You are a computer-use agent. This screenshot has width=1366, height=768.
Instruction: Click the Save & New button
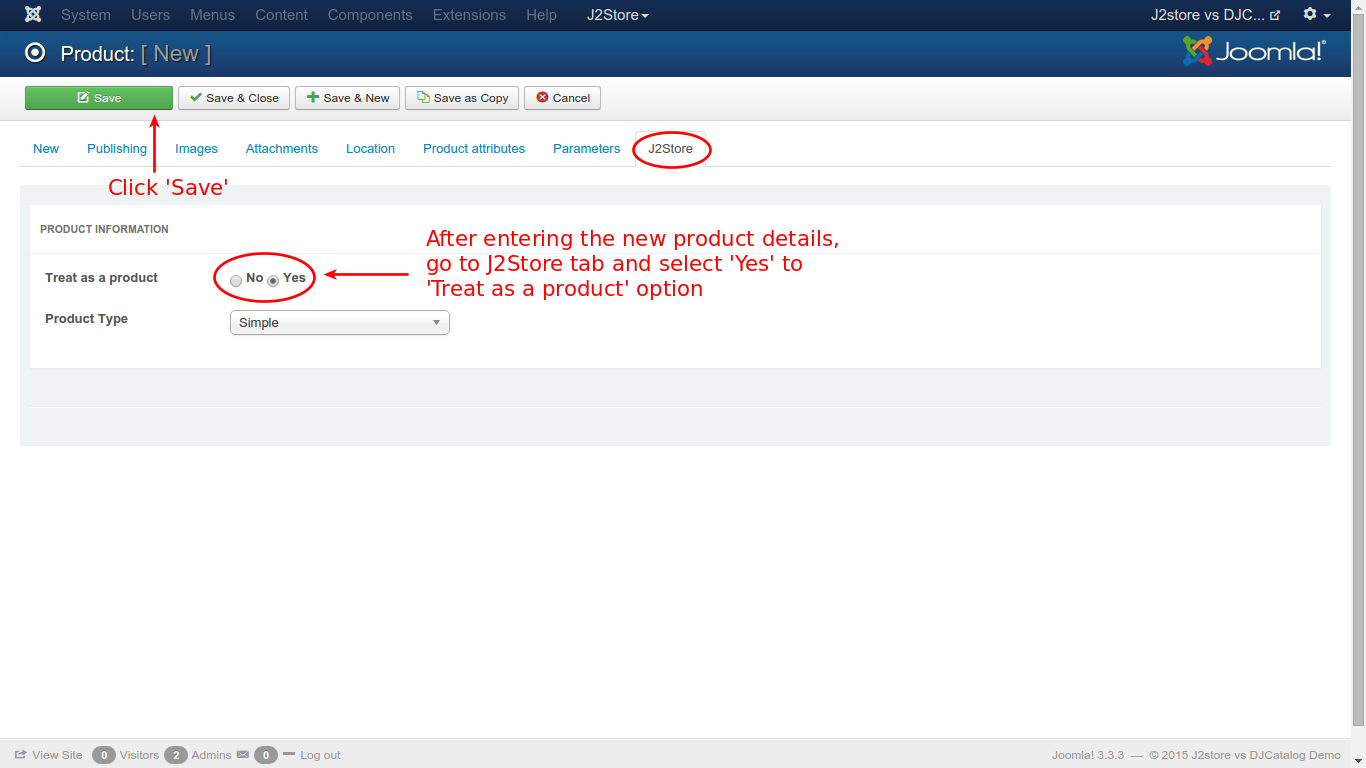click(x=348, y=98)
